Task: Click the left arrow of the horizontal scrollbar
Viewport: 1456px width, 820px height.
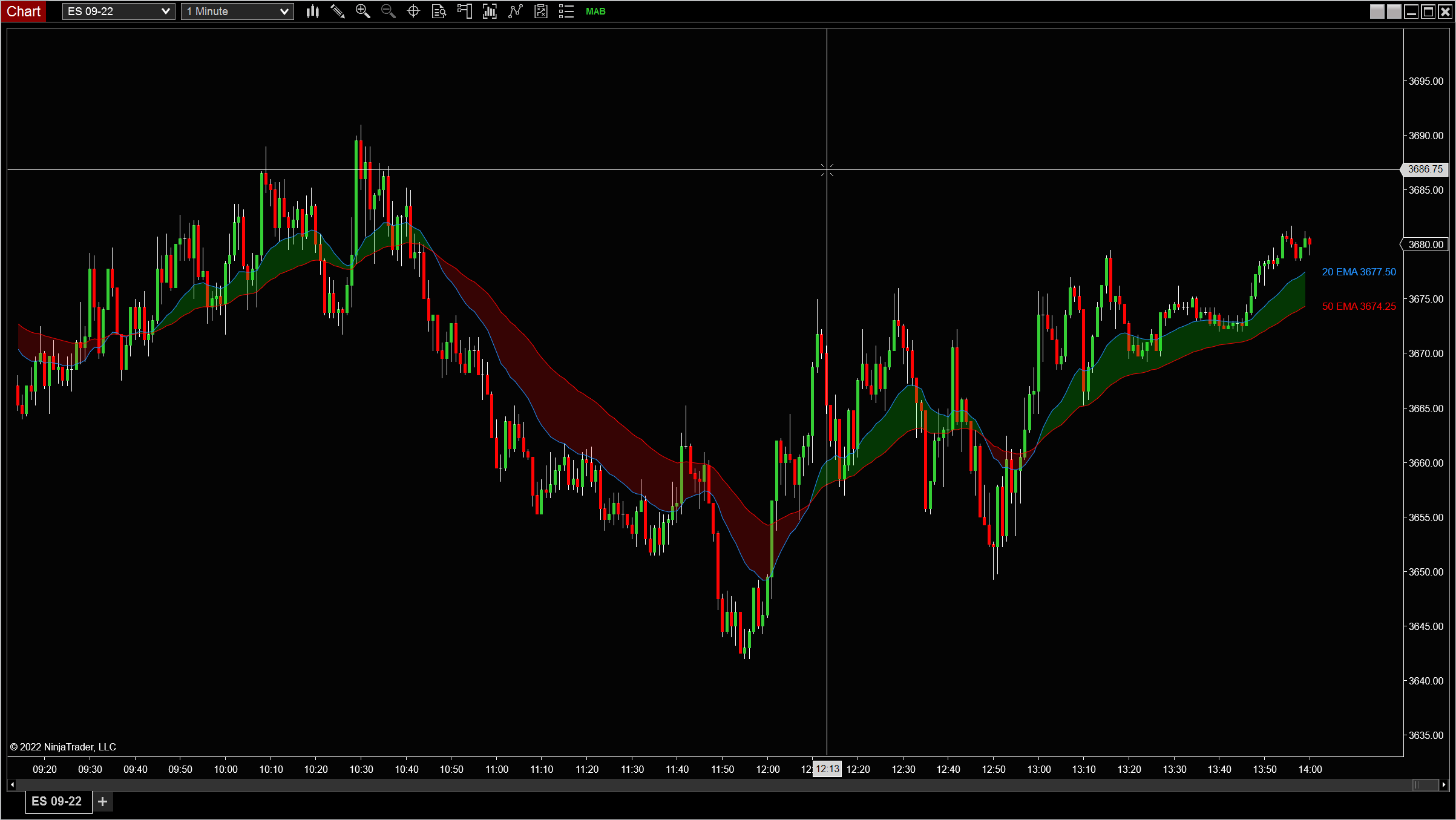Action: click(x=12, y=785)
